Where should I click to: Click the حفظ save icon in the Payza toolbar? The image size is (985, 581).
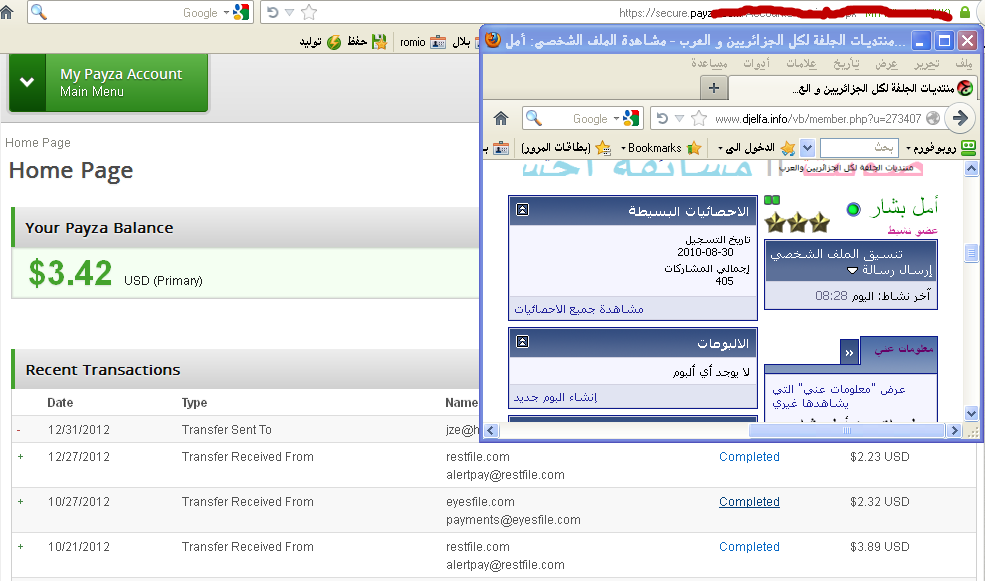pos(379,42)
